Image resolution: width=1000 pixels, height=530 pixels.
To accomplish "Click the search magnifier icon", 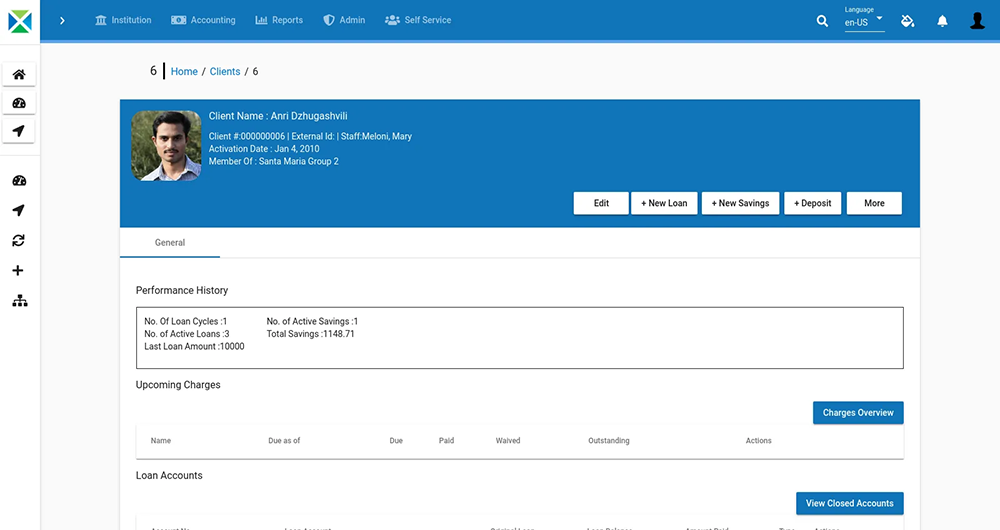I will [822, 21].
